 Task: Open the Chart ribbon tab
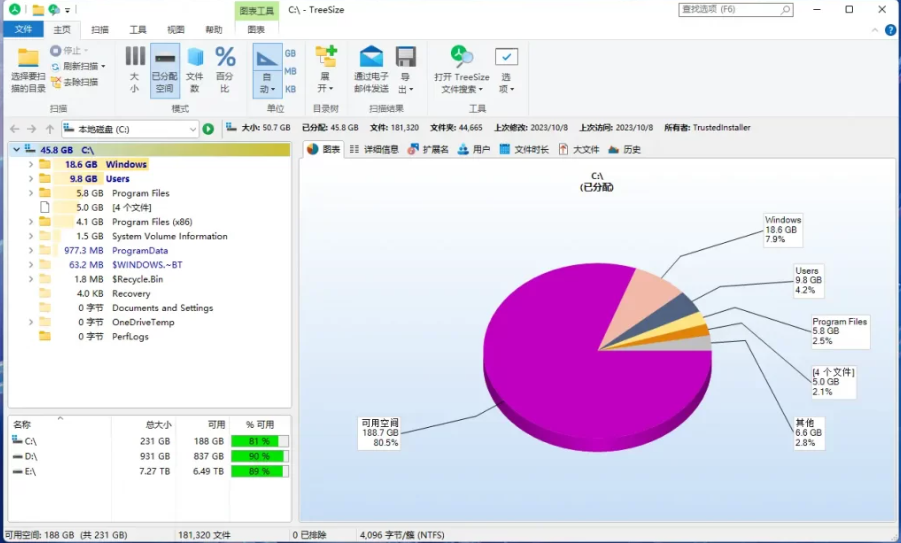(256, 29)
